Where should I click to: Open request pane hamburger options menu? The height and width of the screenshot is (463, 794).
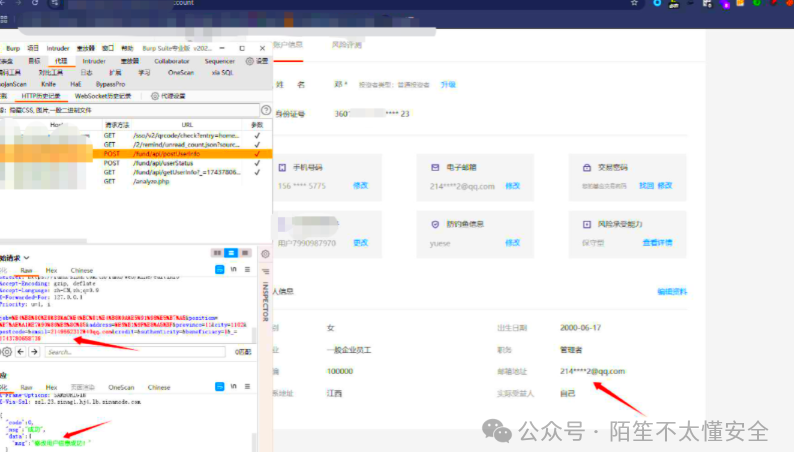click(248, 269)
